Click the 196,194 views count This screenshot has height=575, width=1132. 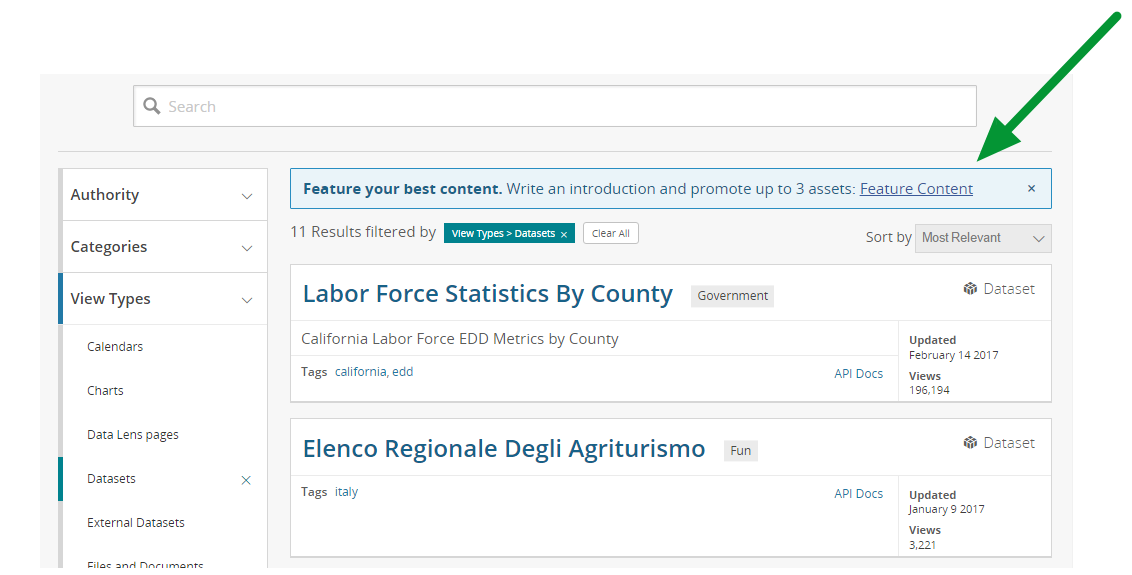pos(929,391)
